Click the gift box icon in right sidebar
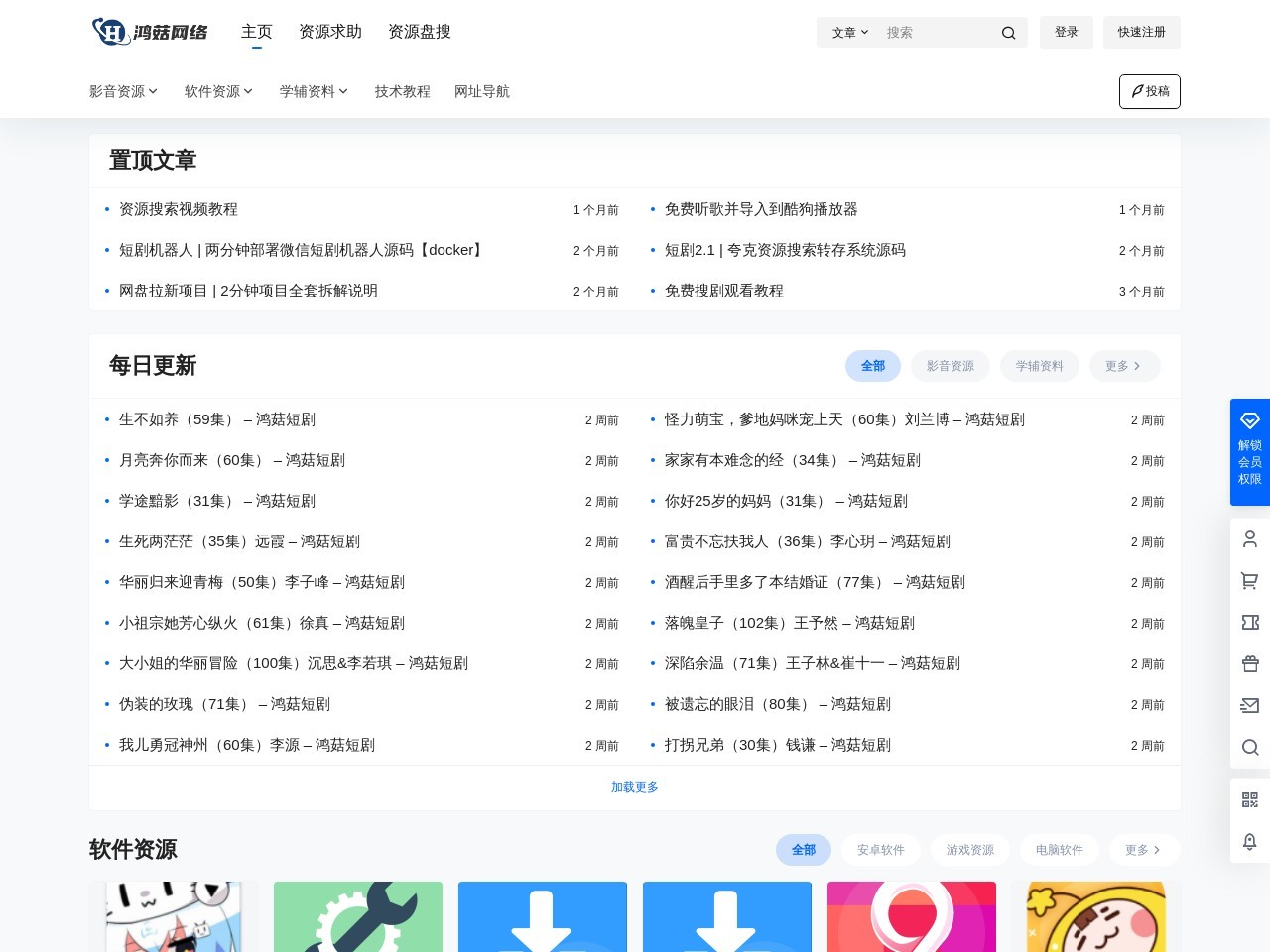The image size is (1270, 952). coord(1250,663)
